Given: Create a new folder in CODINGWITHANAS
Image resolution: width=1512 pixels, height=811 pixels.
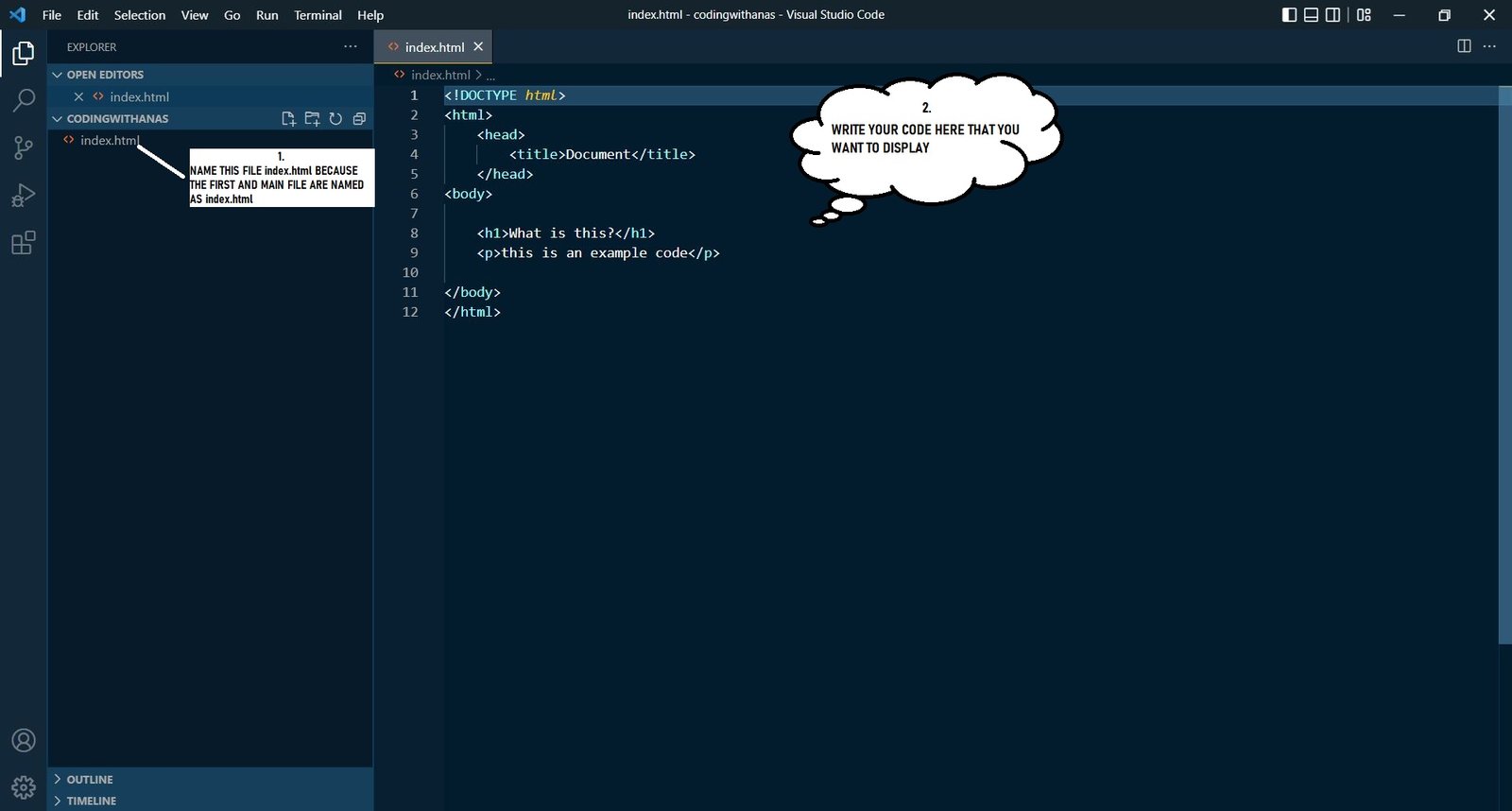Looking at the screenshot, I should point(312,118).
